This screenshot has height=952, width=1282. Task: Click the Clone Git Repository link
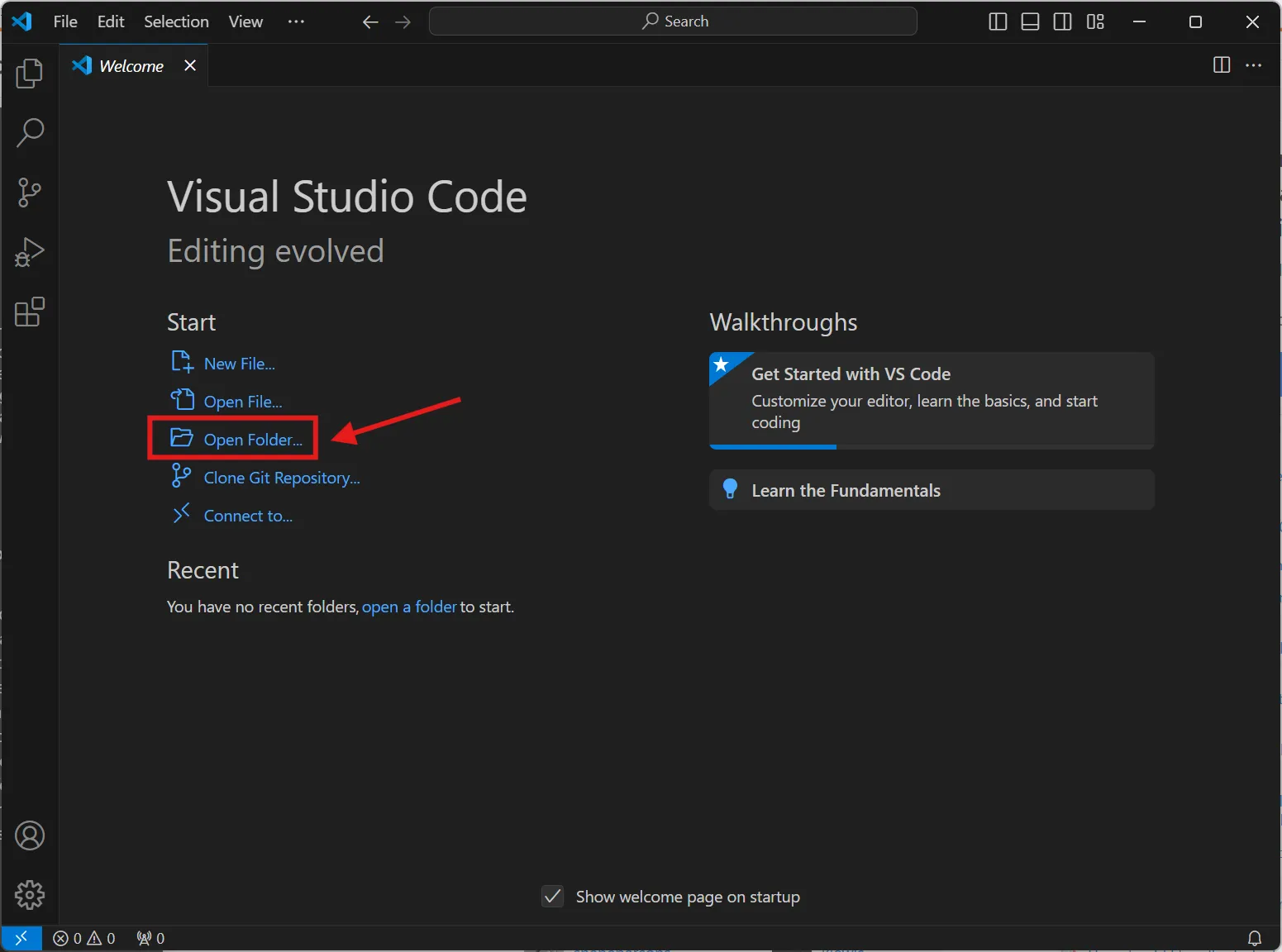[x=281, y=478]
